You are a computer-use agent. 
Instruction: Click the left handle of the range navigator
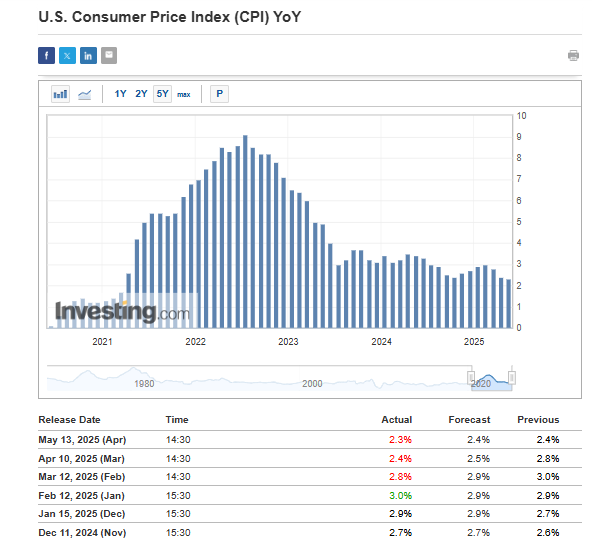471,377
